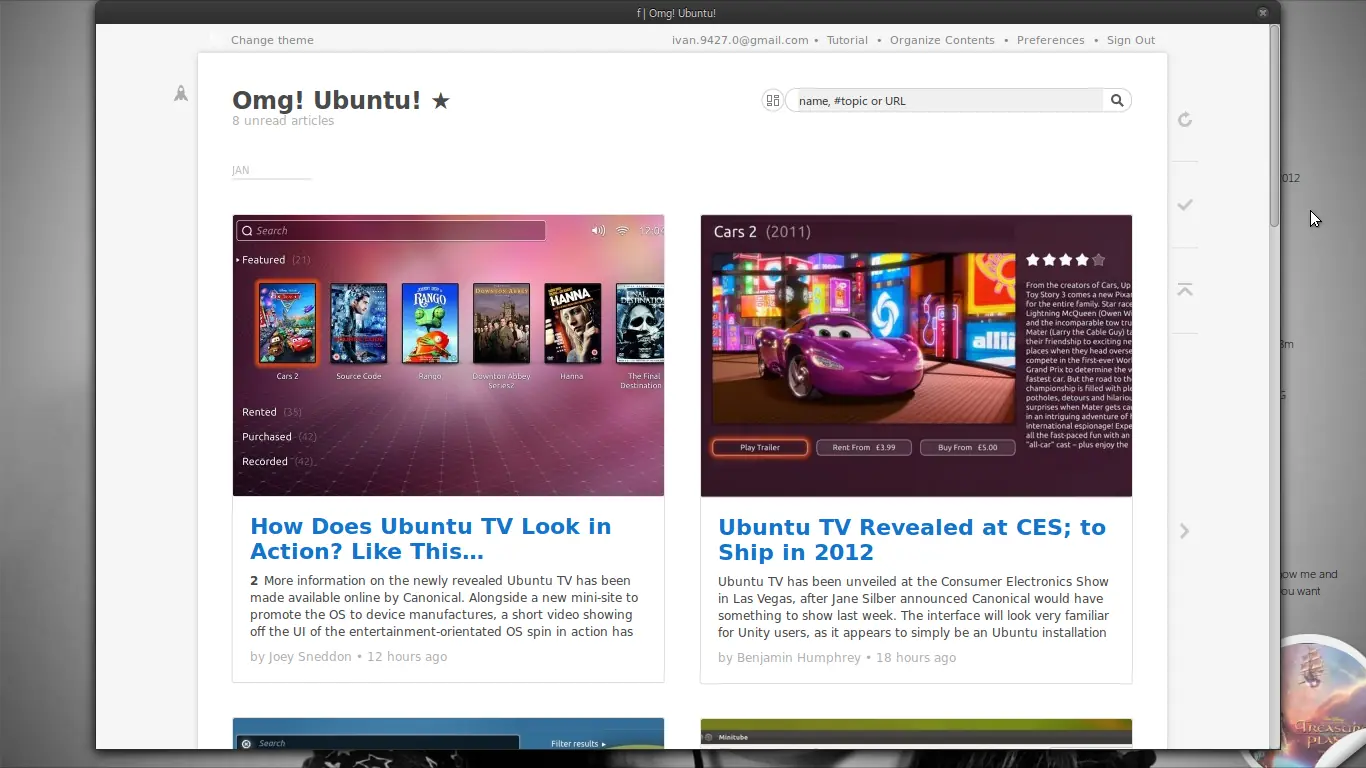The height and width of the screenshot is (768, 1366).
Task: Click the ivan.9427.0@gmail.com account link
Action: (740, 40)
